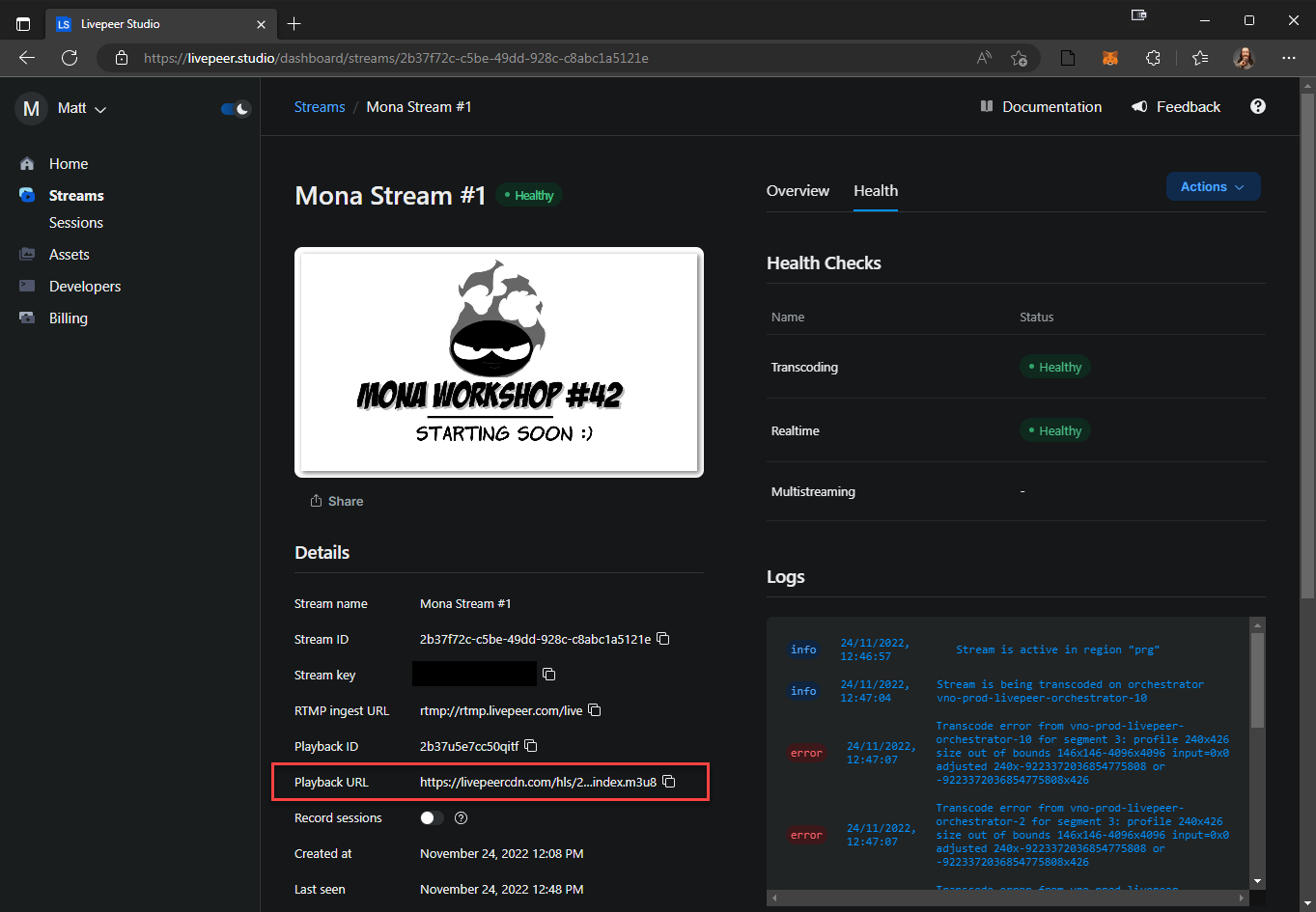Image resolution: width=1316 pixels, height=912 pixels.
Task: Open the MetaMask fox extension
Action: click(x=1110, y=58)
